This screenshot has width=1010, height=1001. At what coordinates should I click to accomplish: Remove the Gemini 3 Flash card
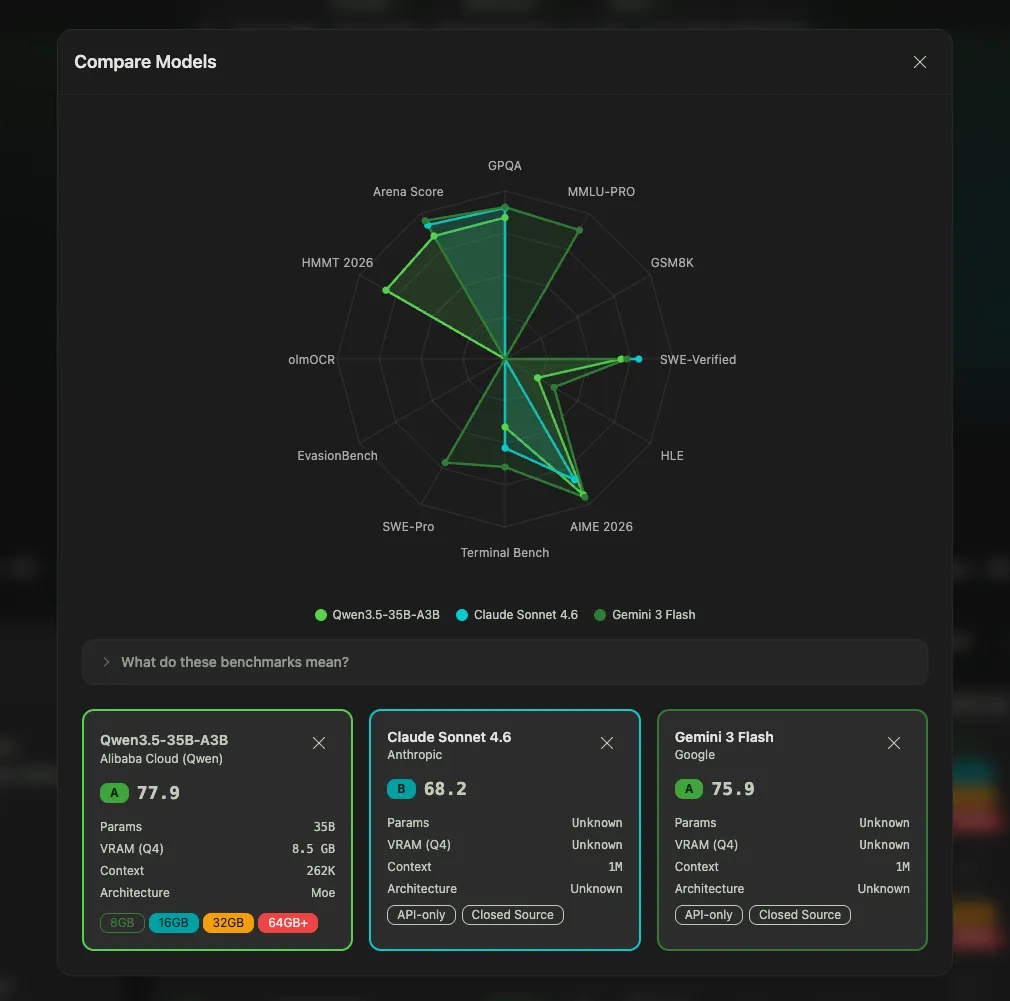[x=893, y=743]
